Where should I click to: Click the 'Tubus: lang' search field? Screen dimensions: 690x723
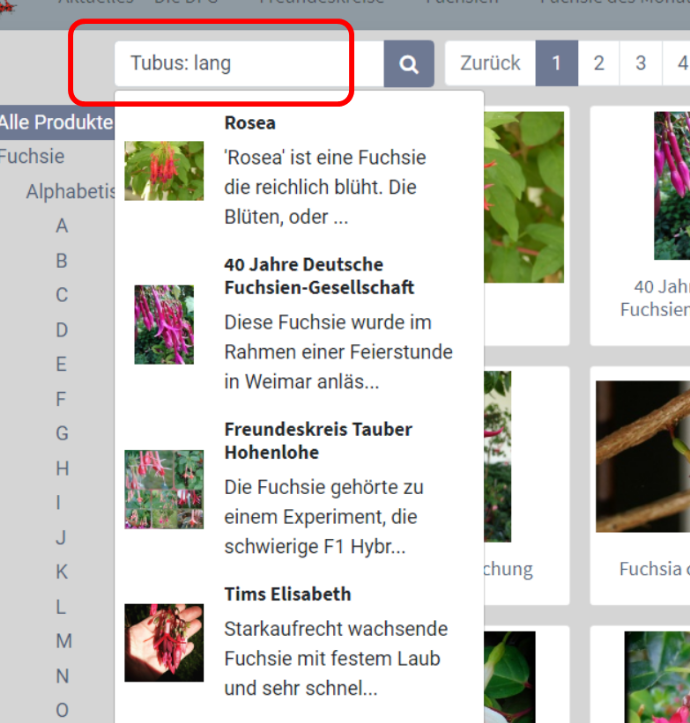[x=248, y=64]
